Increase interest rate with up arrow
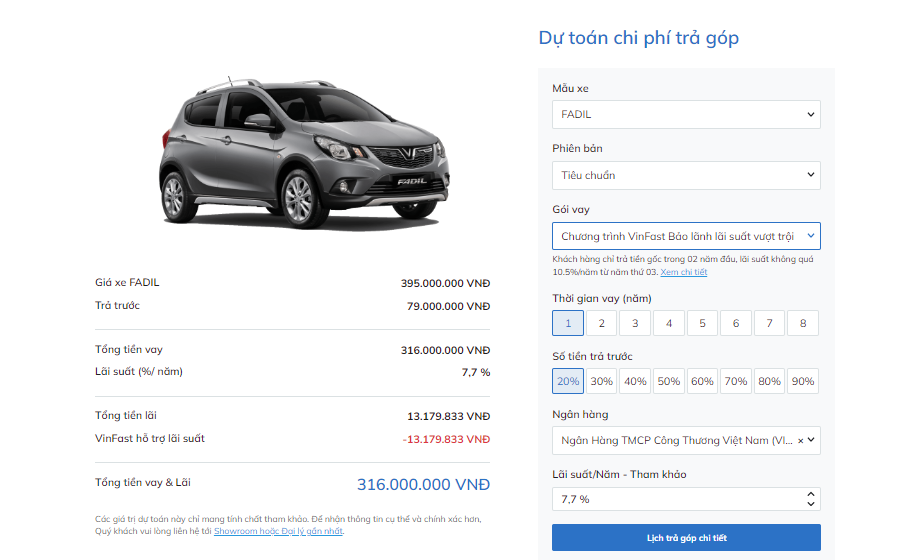Image resolution: width=916 pixels, height=560 pixels. (x=811, y=494)
